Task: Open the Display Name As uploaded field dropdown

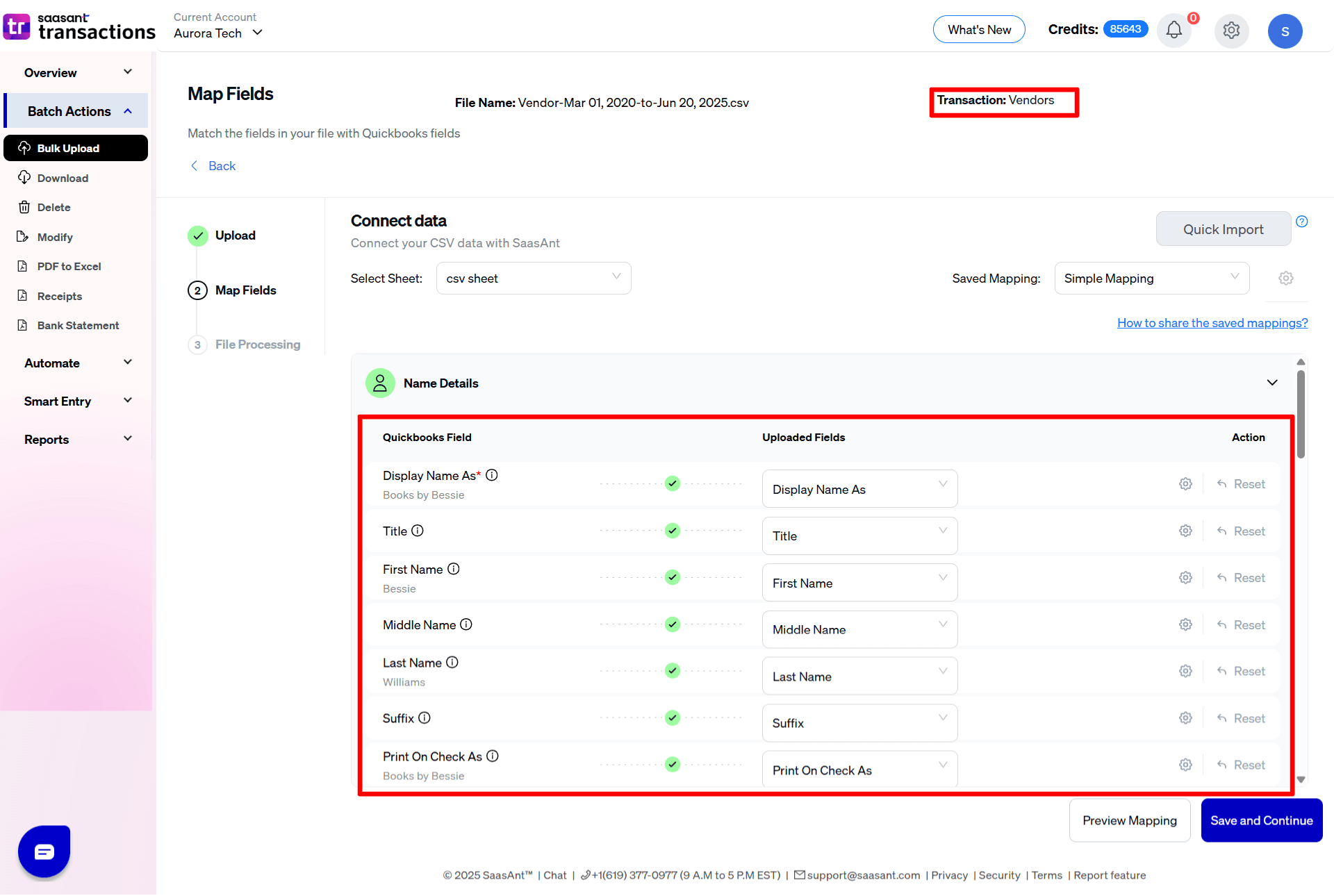Action: [x=859, y=489]
